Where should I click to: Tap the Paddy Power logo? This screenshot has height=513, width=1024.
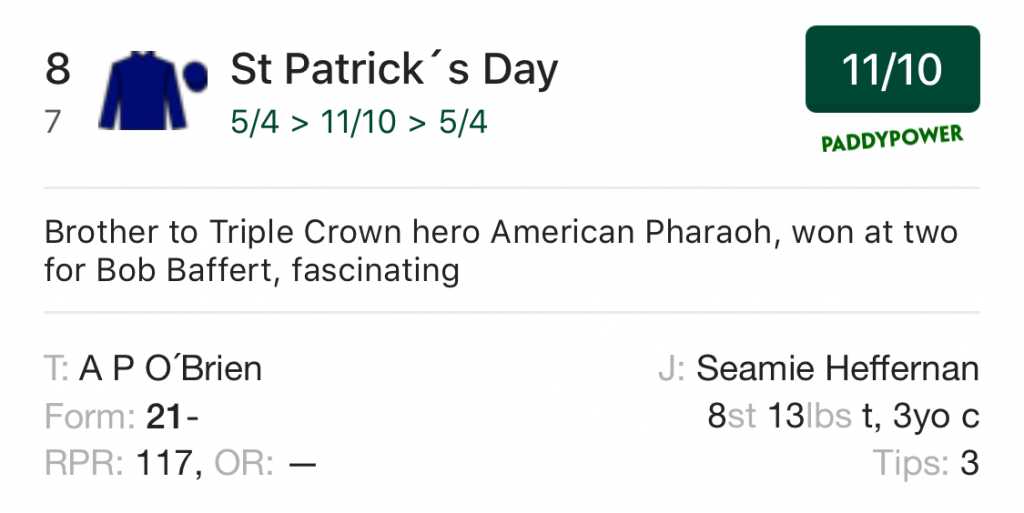pos(892,139)
